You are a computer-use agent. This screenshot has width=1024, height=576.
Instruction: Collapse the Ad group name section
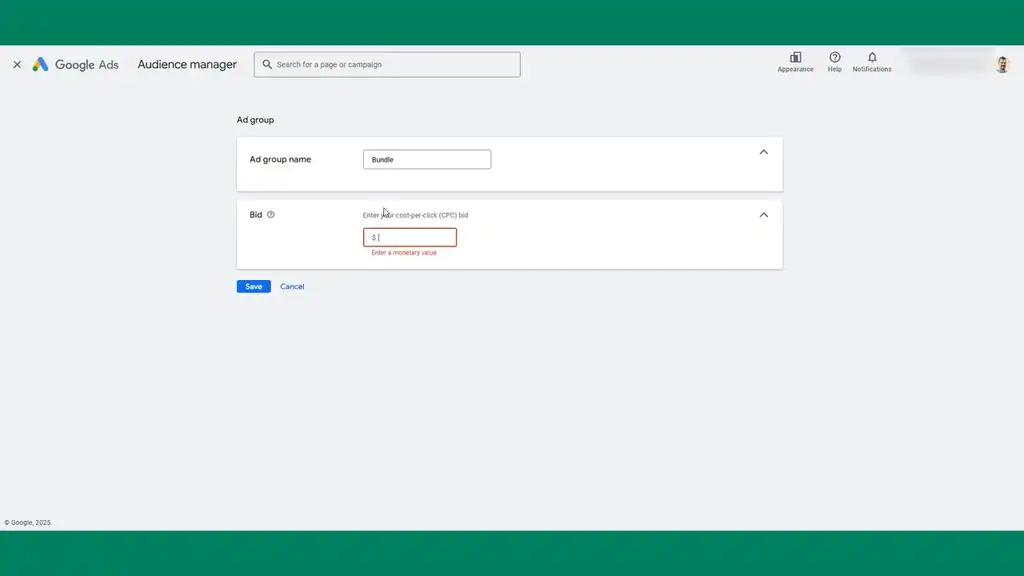click(763, 152)
